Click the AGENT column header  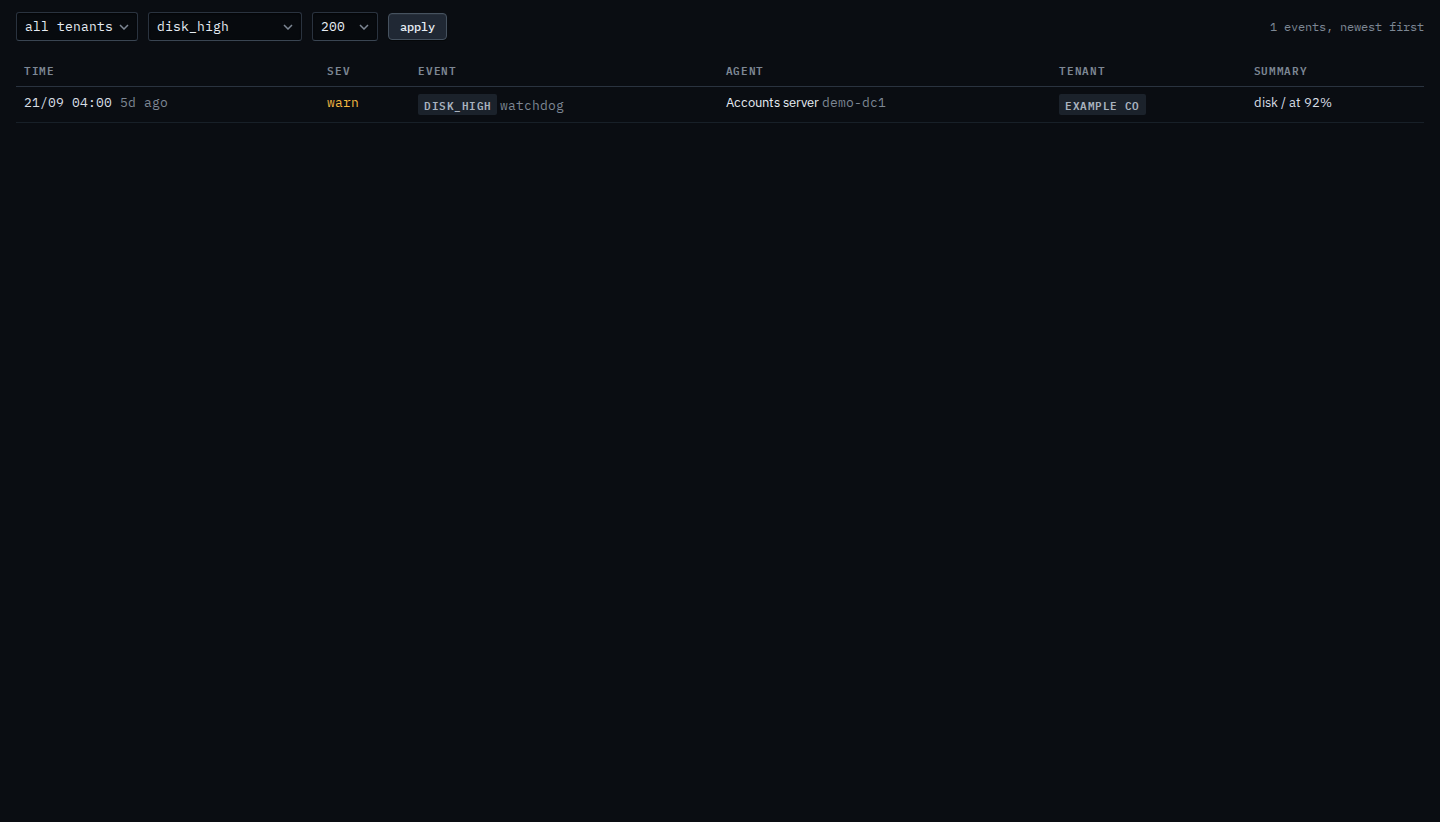coord(744,71)
